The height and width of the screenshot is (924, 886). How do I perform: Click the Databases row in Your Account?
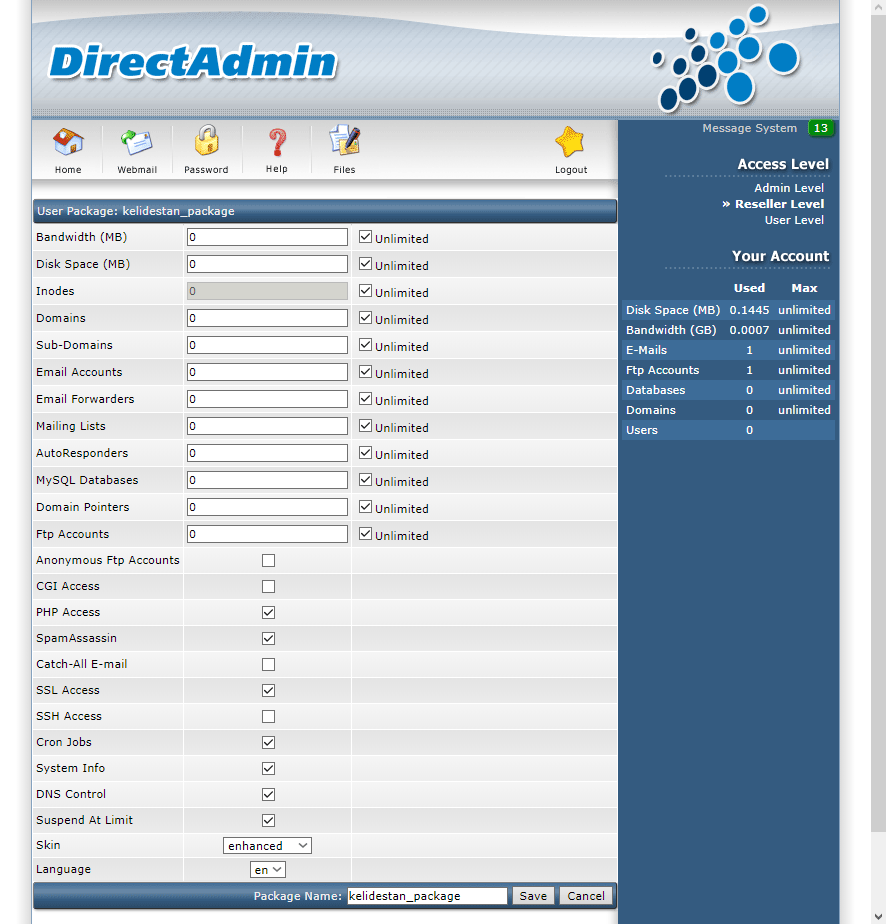(728, 390)
